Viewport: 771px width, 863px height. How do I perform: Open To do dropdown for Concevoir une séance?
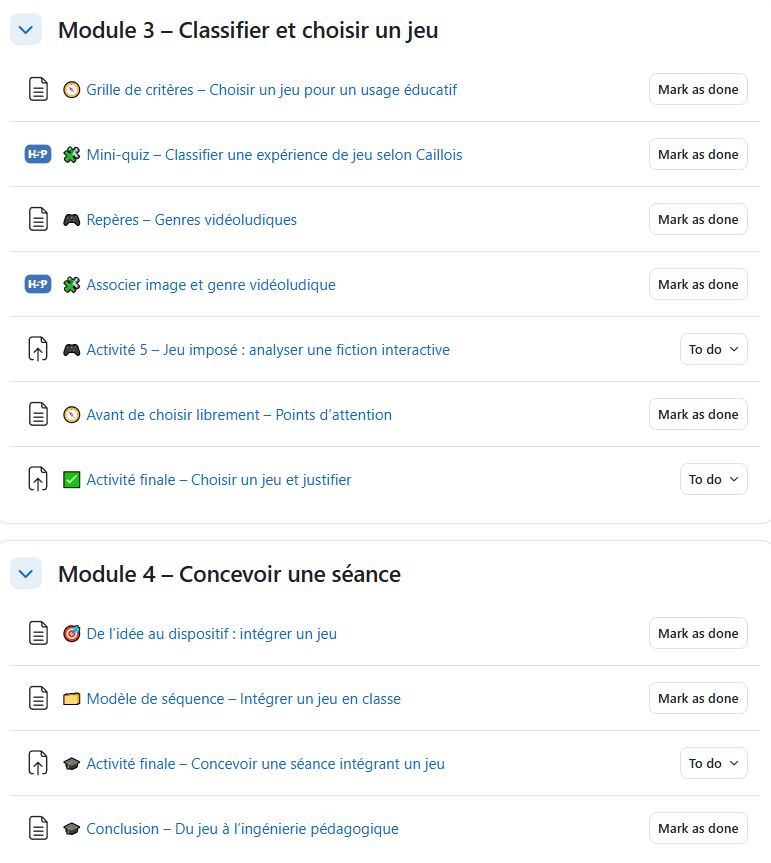coord(713,763)
